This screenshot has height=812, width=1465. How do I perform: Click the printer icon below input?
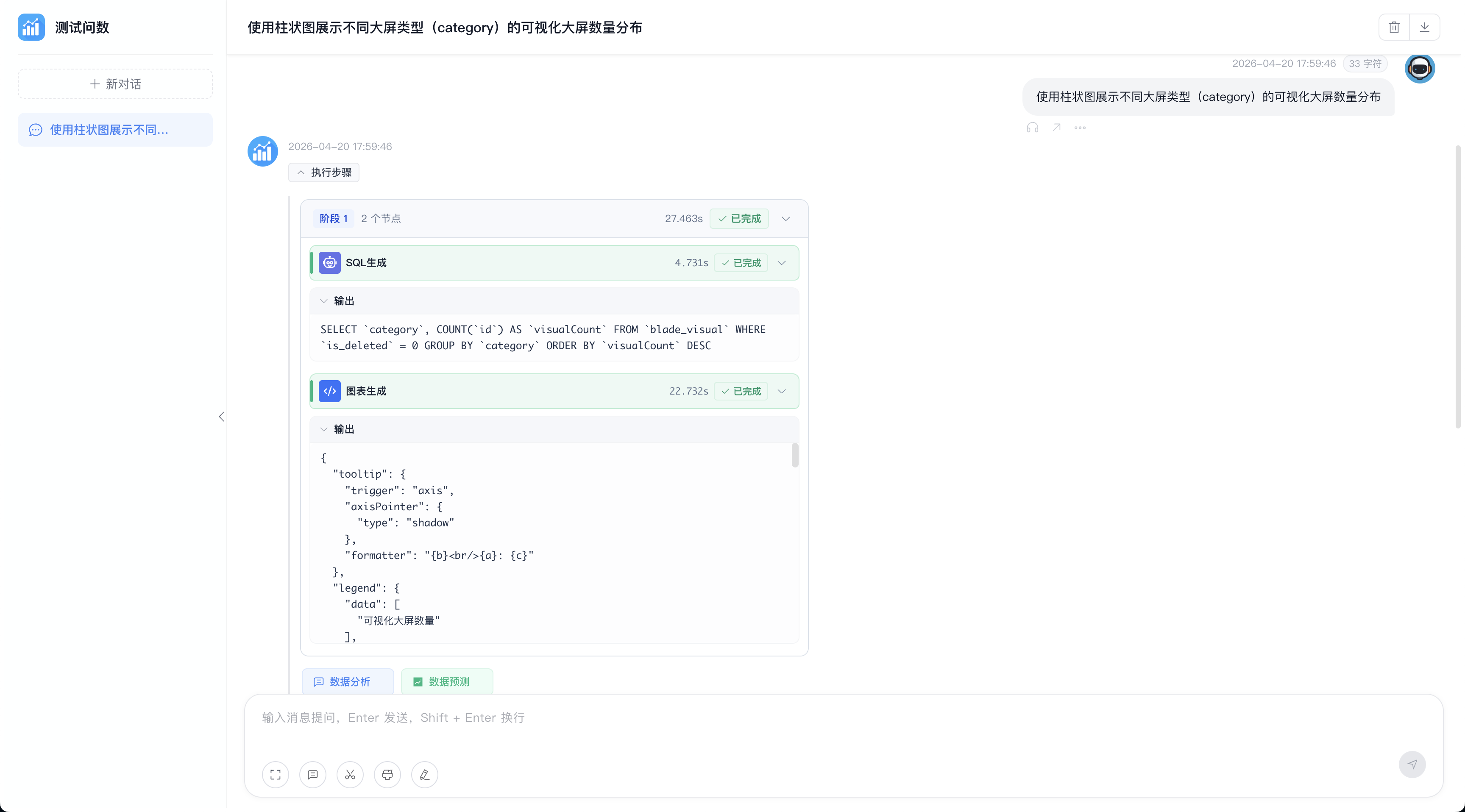coord(387,774)
